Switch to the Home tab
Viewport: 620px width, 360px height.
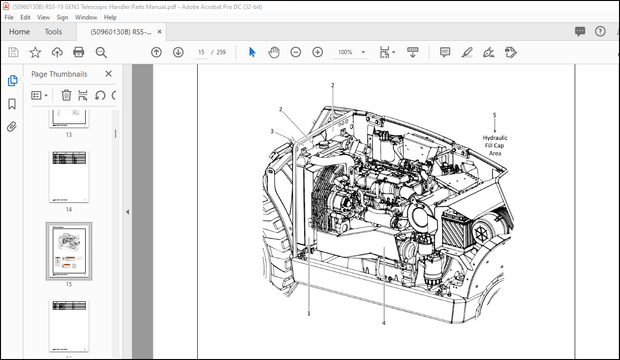coord(19,32)
